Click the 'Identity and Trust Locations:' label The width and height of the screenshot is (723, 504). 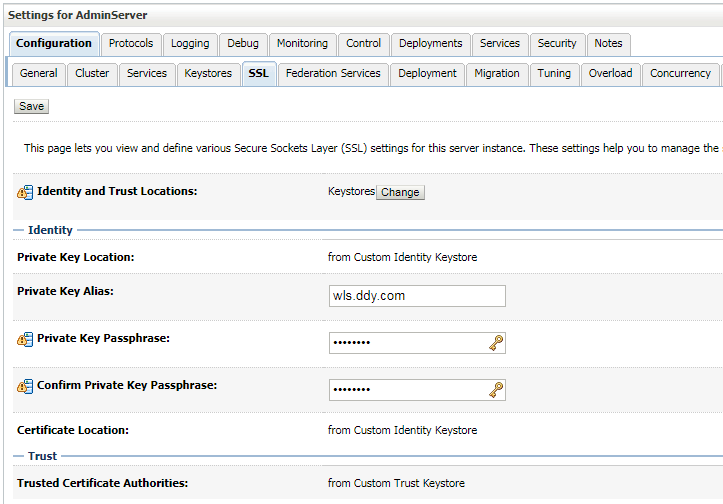pyautogui.click(x=117, y=191)
